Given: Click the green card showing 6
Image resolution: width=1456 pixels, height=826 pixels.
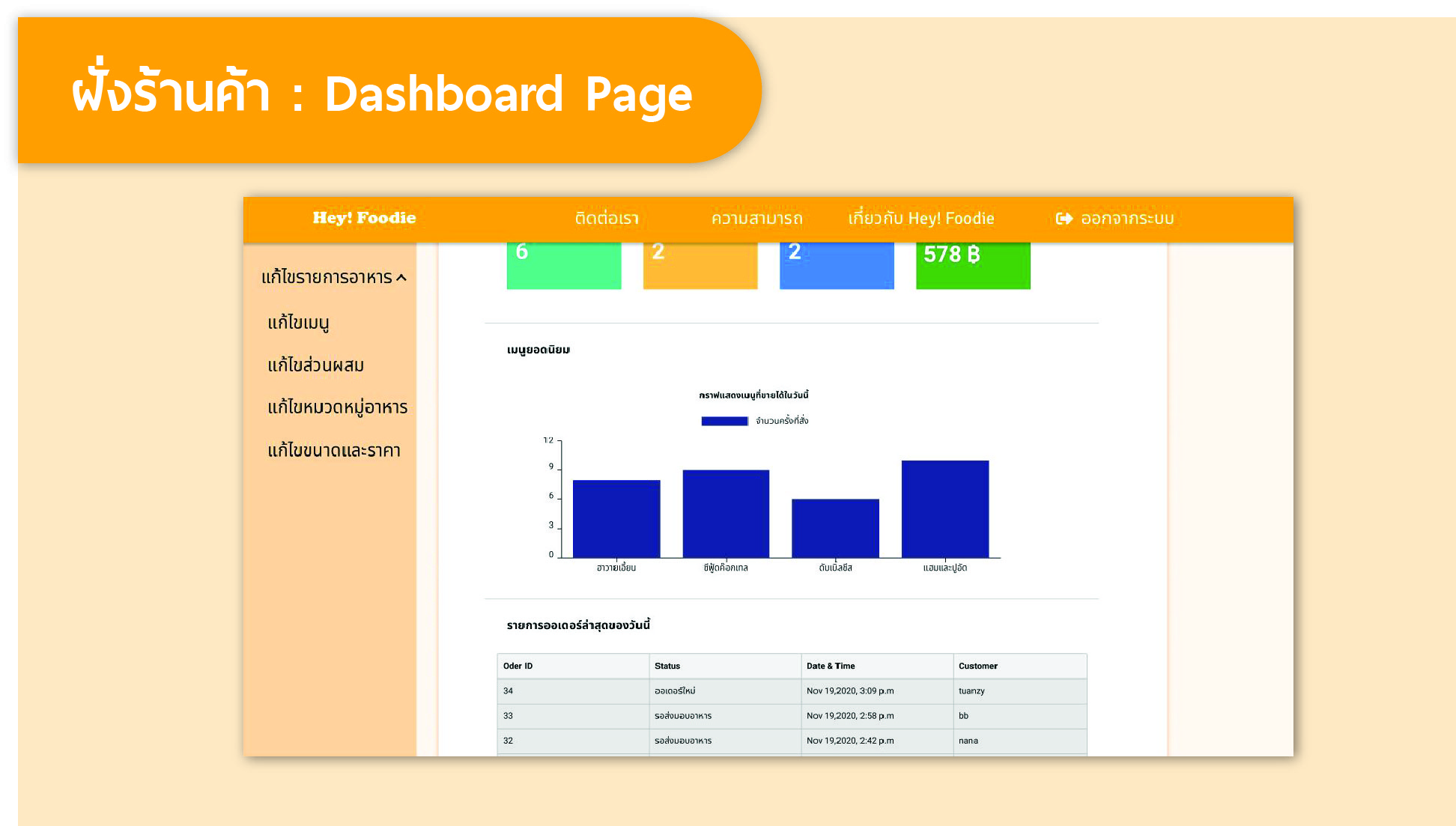Looking at the screenshot, I should (563, 265).
